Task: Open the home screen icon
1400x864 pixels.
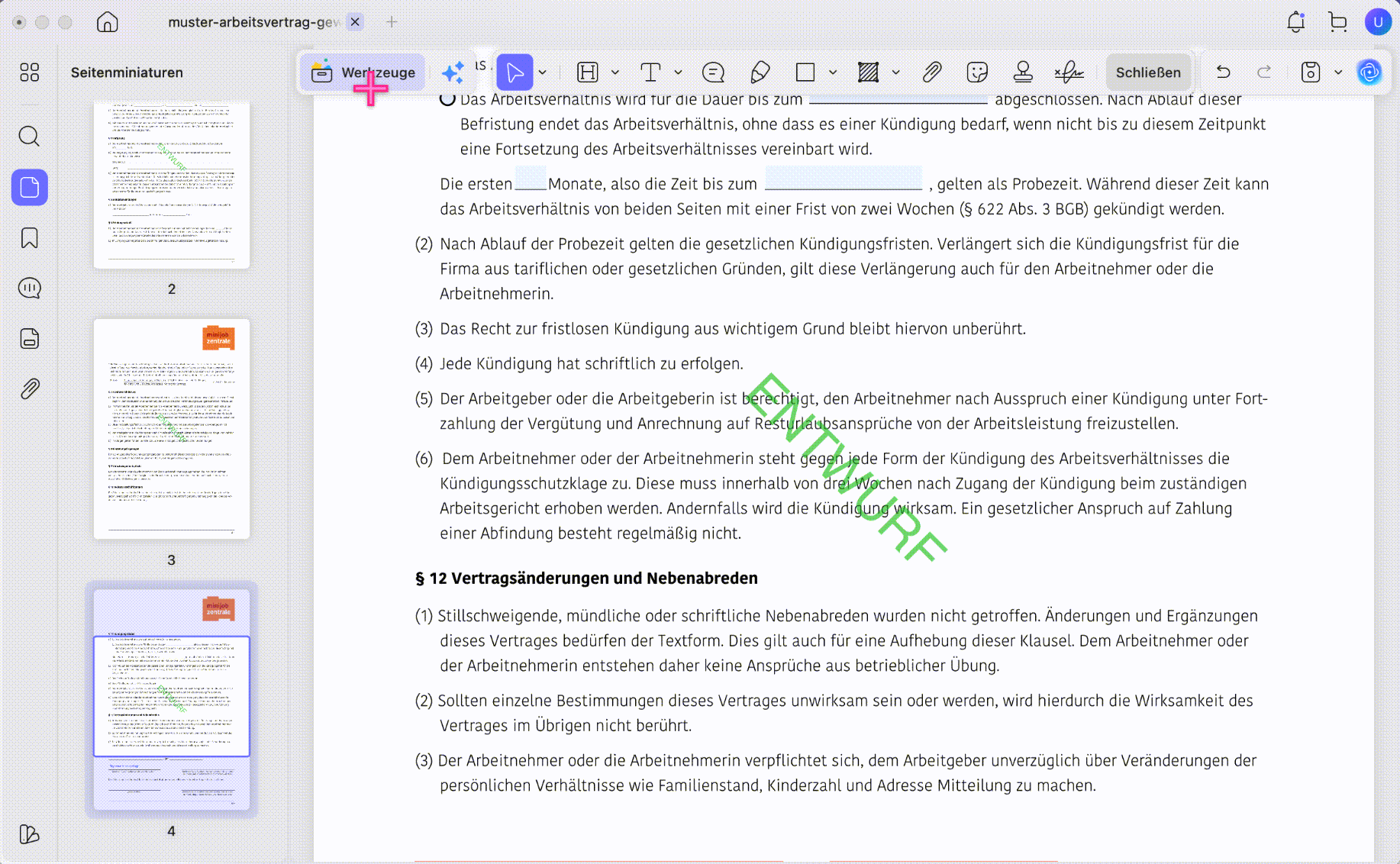Action: pyautogui.click(x=108, y=22)
